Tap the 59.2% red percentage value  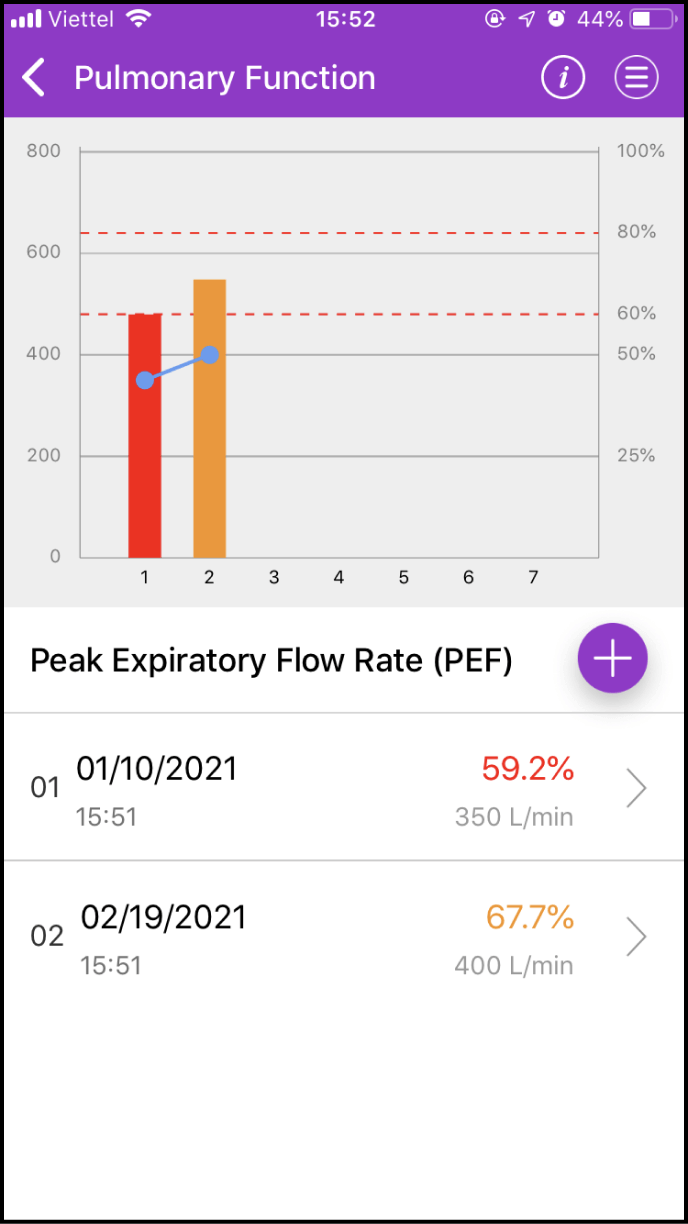click(528, 769)
